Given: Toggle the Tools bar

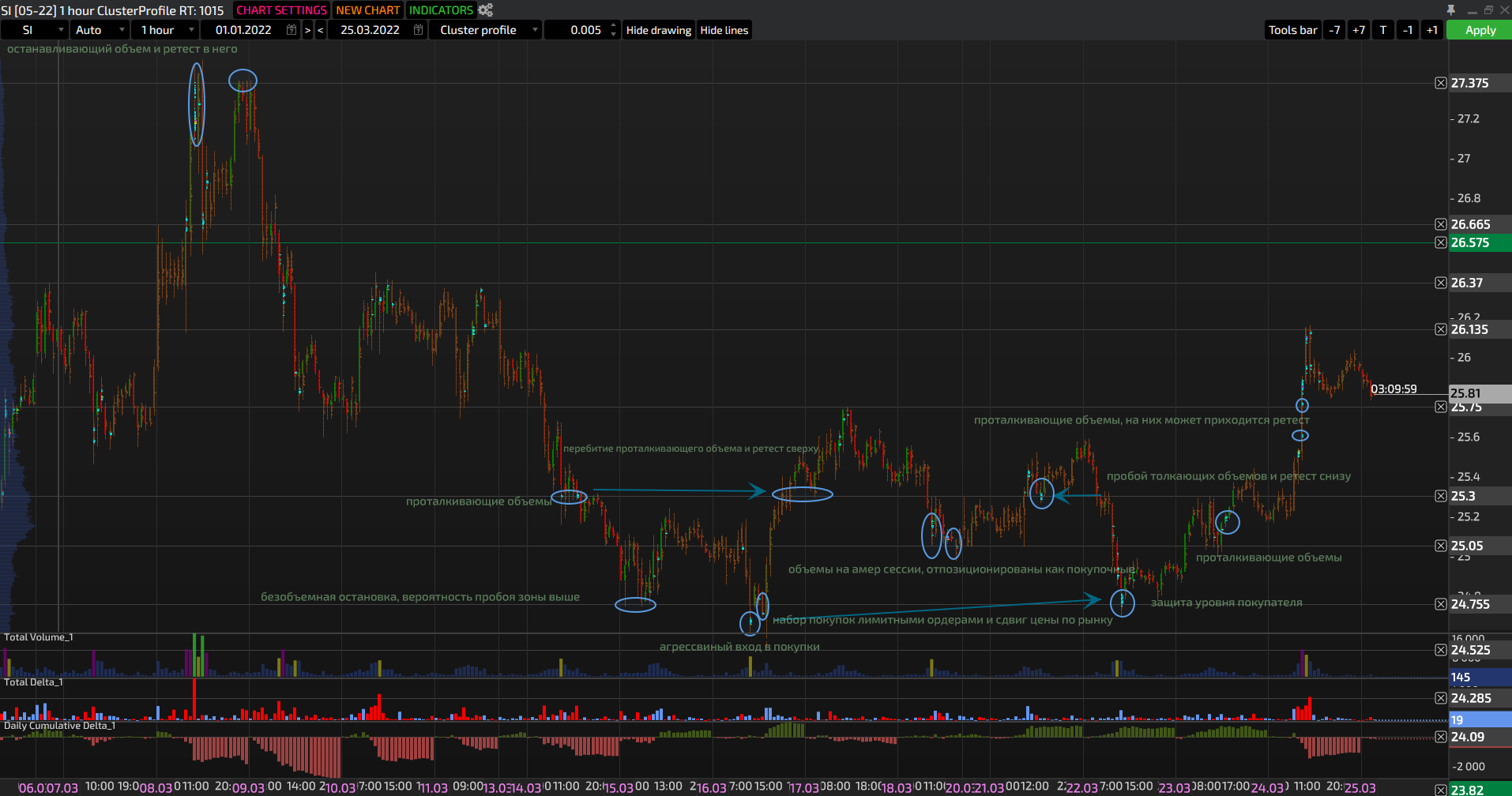Looking at the screenshot, I should (1292, 30).
